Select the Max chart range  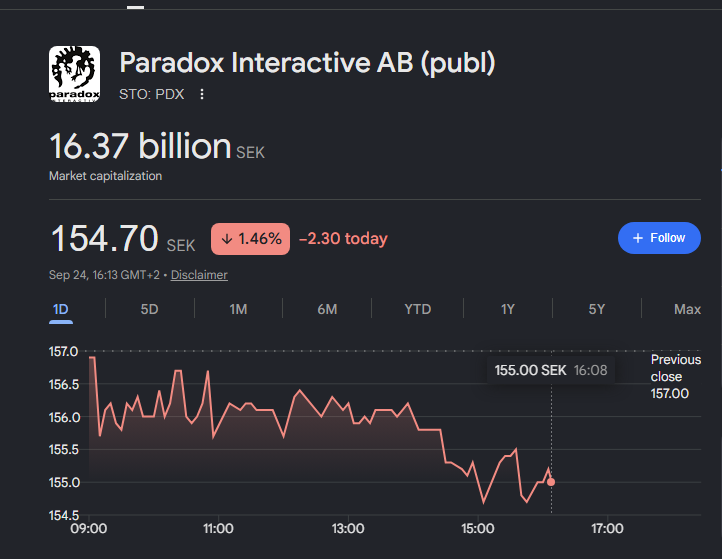click(687, 309)
